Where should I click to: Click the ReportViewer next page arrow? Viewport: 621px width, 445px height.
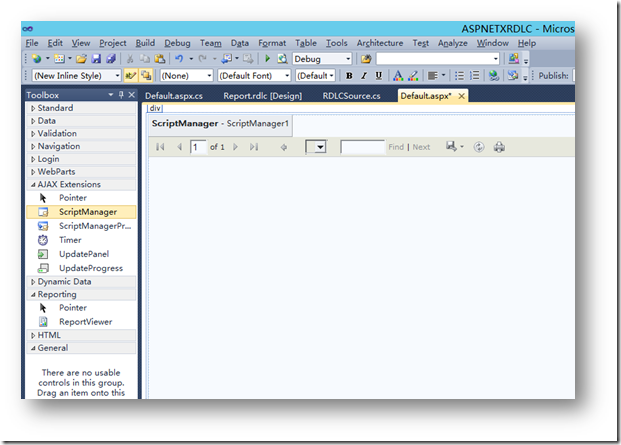pyautogui.click(x=235, y=147)
